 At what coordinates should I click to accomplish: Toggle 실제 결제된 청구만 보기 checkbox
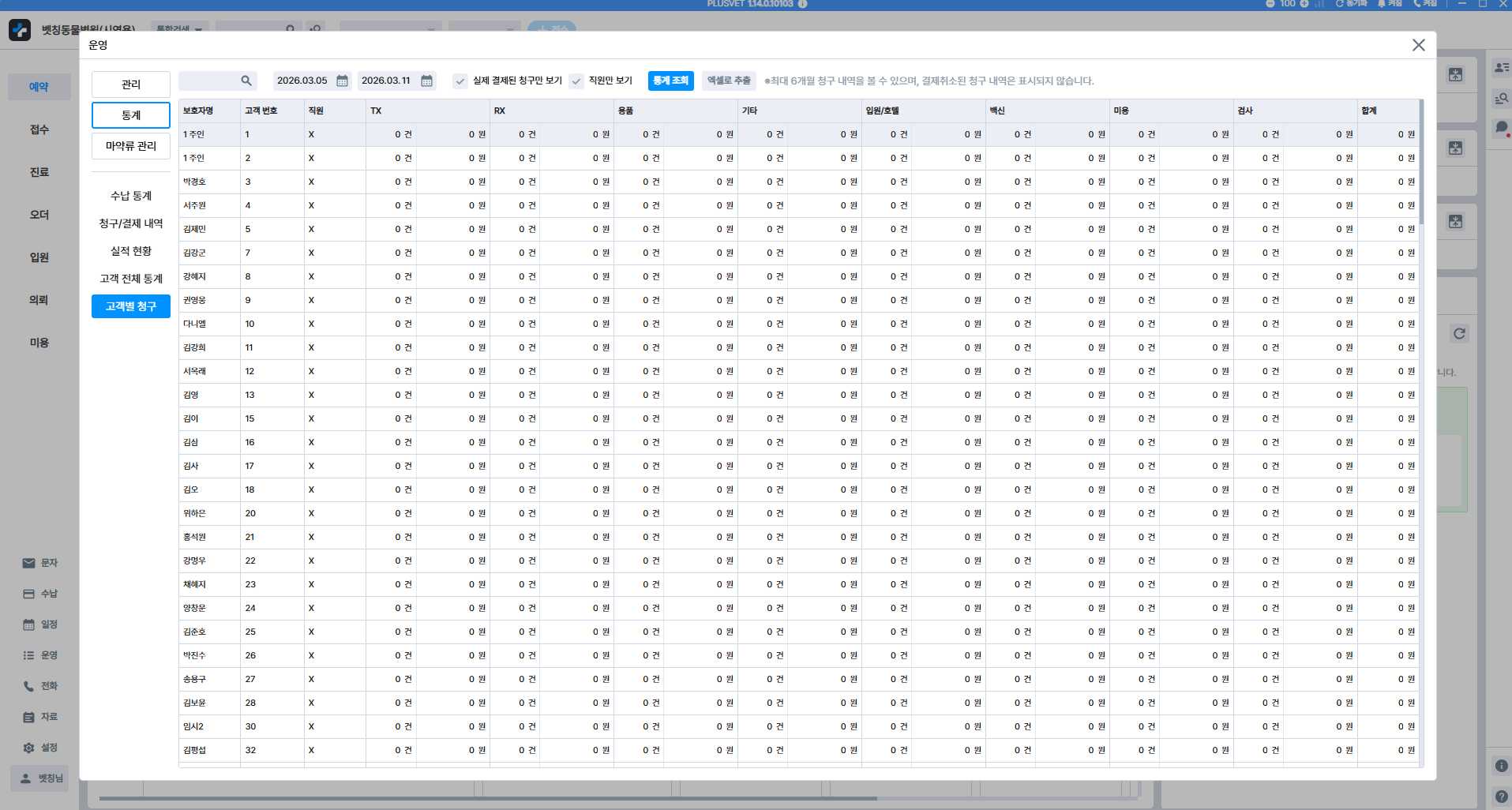(460, 81)
